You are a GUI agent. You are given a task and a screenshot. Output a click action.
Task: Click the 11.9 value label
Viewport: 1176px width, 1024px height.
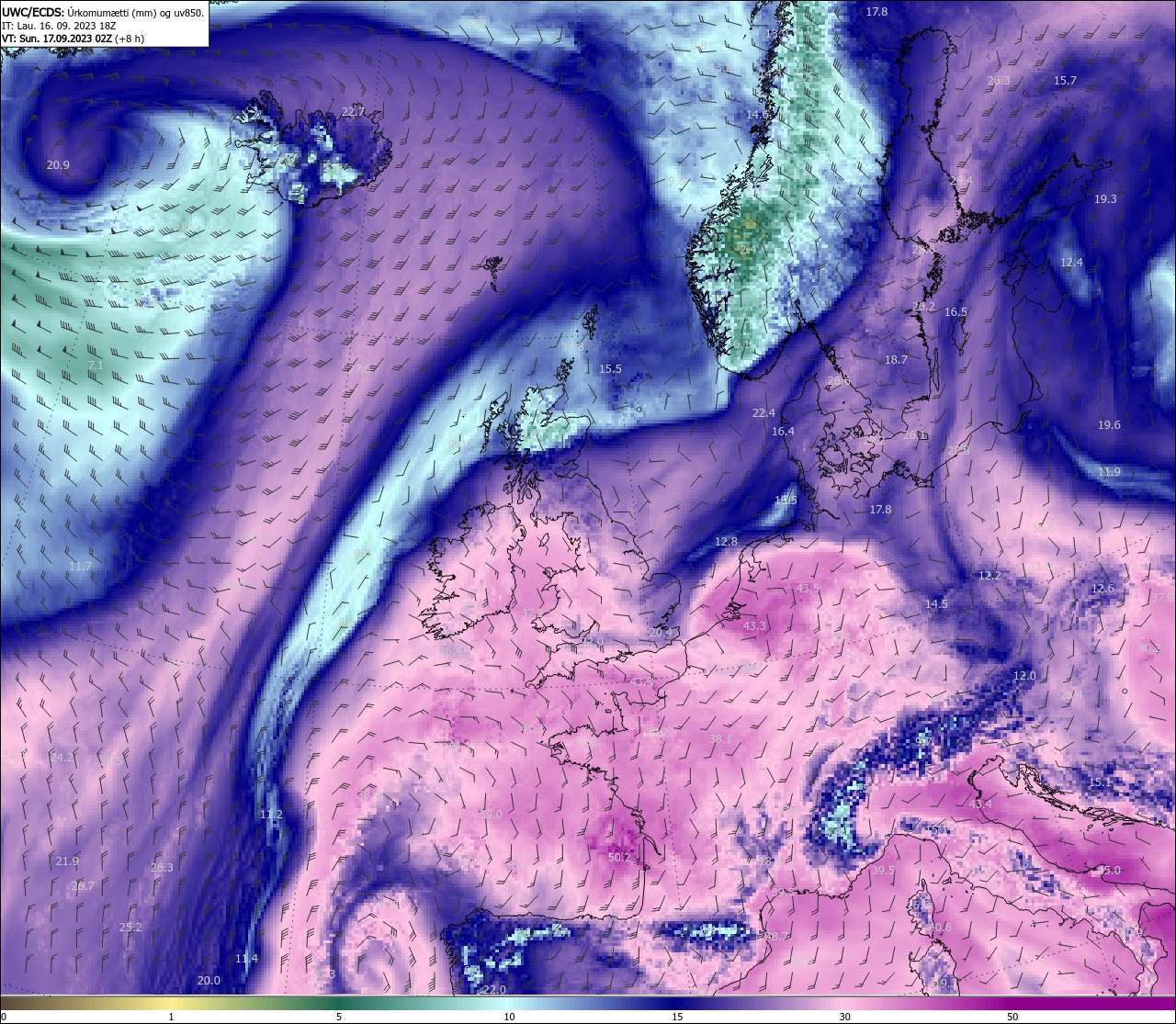[1109, 472]
